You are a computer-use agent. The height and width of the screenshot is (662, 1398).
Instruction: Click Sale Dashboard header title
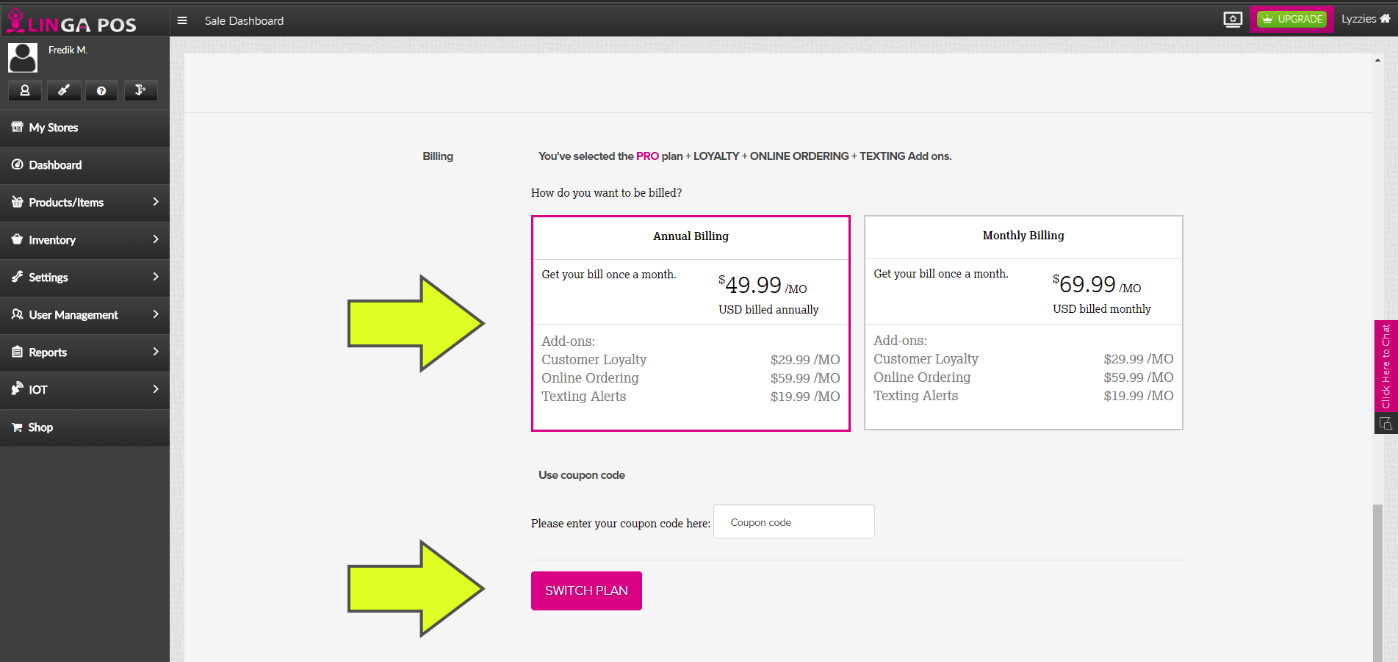244,20
